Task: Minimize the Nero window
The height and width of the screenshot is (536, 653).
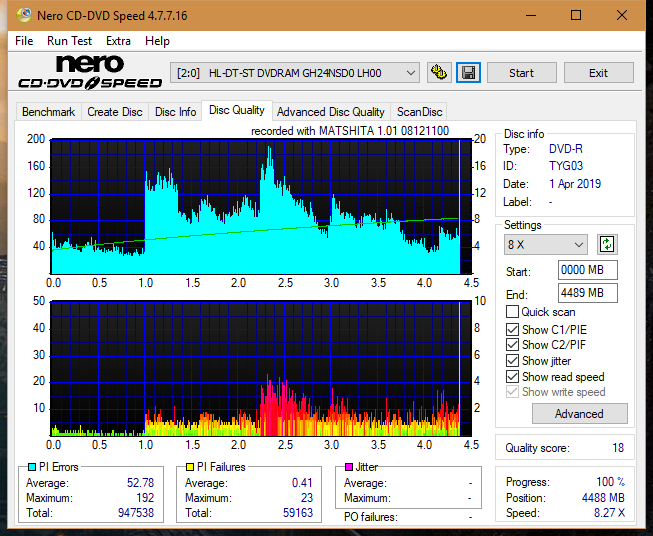Action: click(531, 15)
